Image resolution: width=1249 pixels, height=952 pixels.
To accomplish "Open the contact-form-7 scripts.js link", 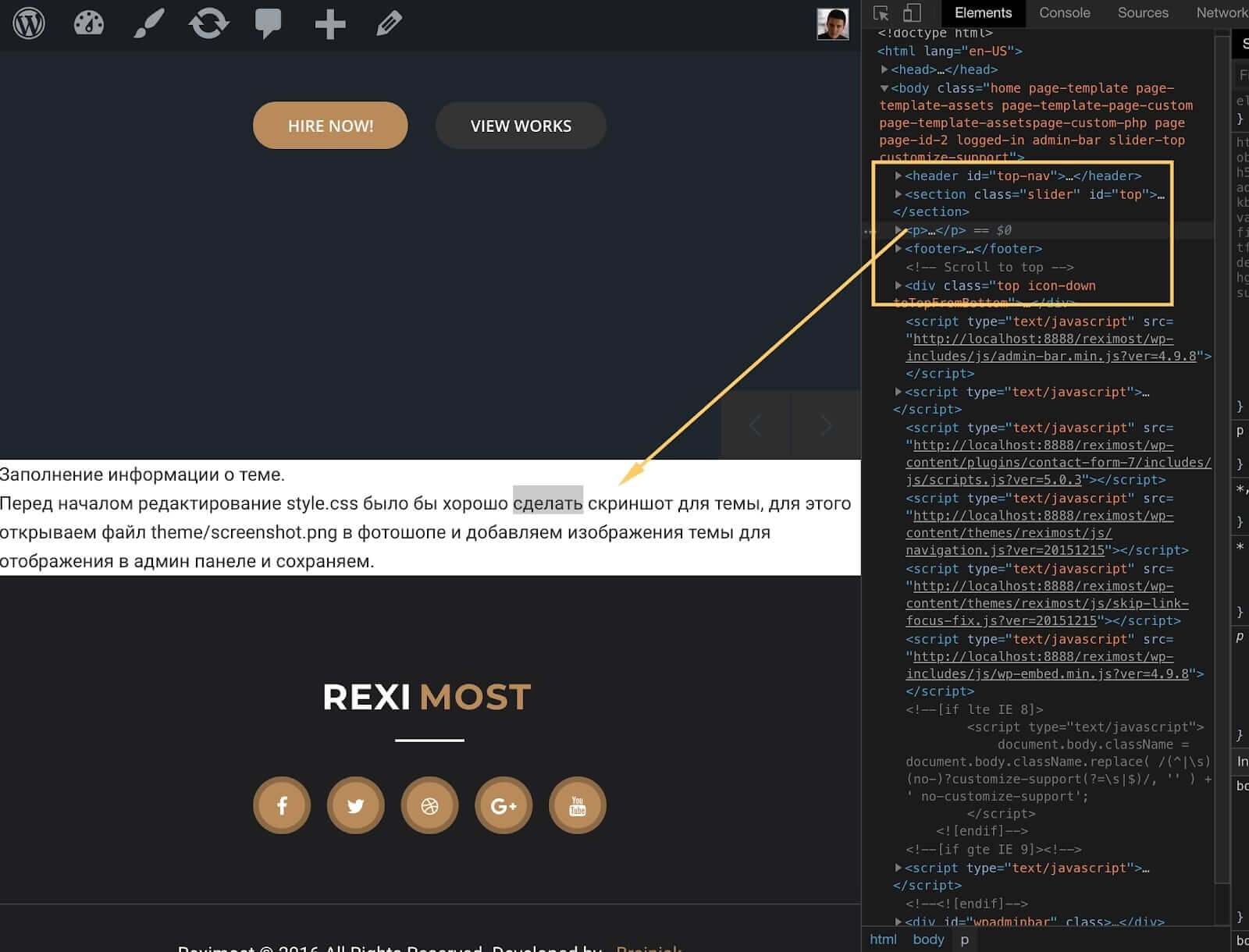I will [x=1059, y=462].
